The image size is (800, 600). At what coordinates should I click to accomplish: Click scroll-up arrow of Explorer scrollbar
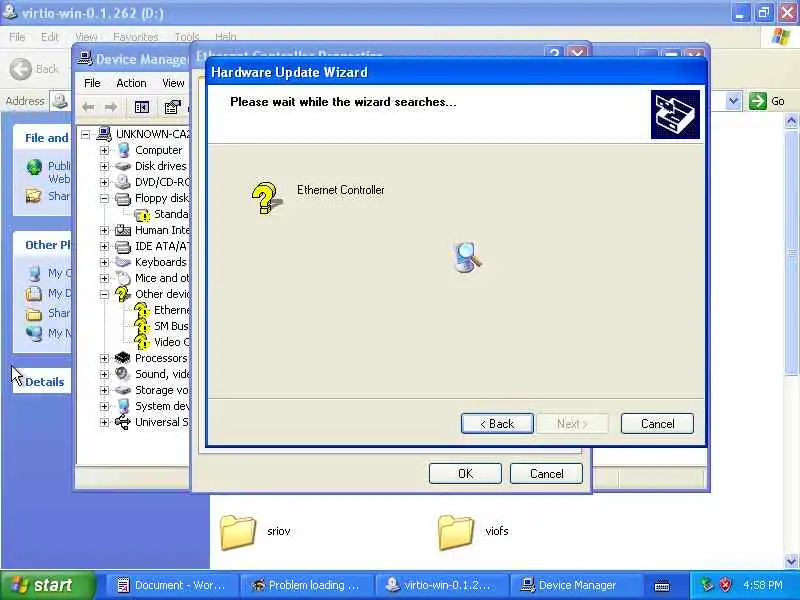(x=791, y=121)
